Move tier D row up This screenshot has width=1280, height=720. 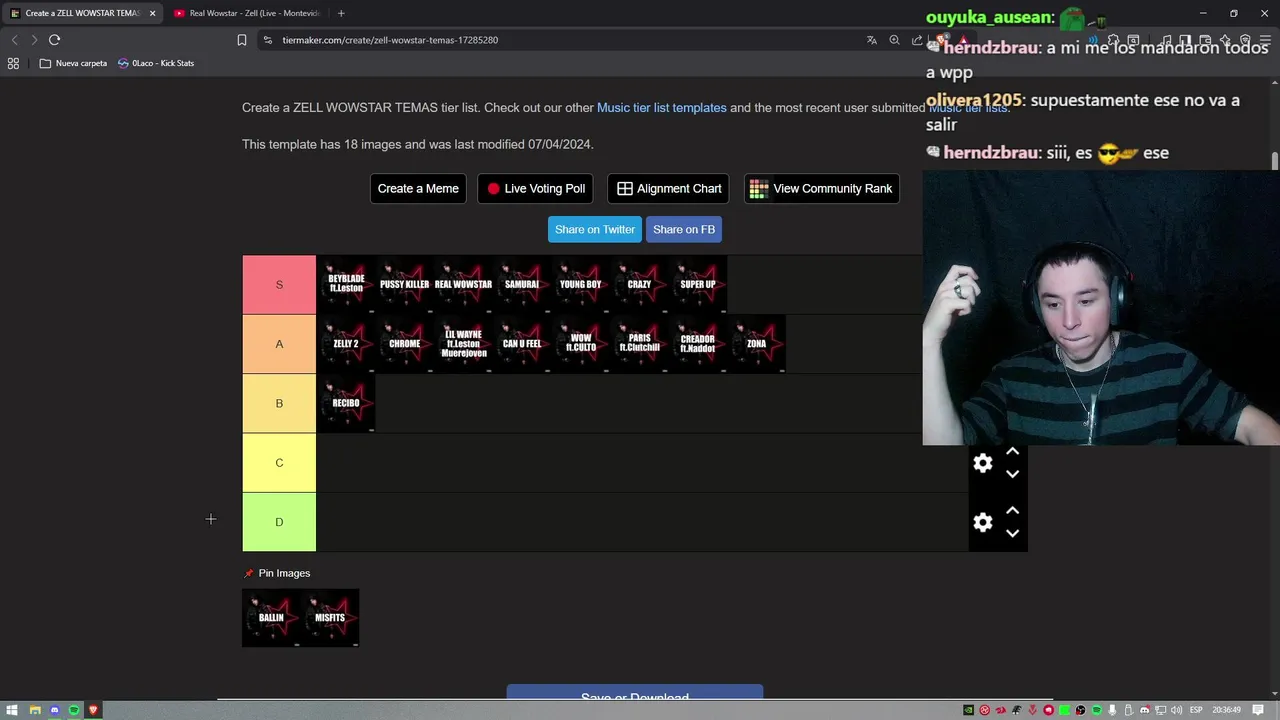tap(1012, 511)
